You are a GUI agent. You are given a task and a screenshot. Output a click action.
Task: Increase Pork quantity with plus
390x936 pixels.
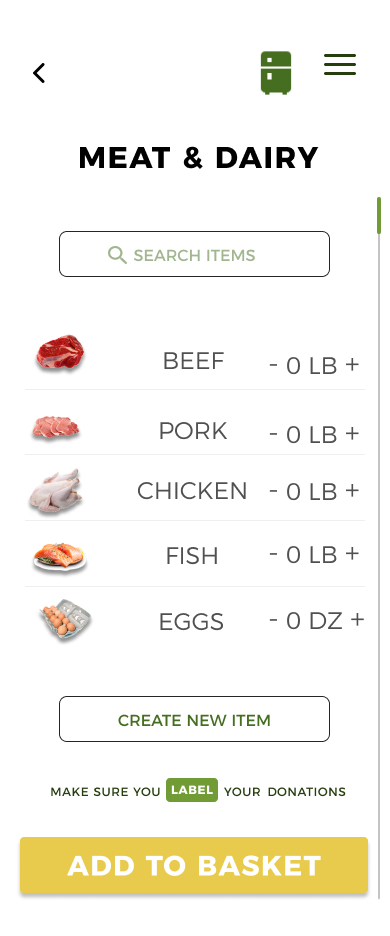[x=352, y=433]
